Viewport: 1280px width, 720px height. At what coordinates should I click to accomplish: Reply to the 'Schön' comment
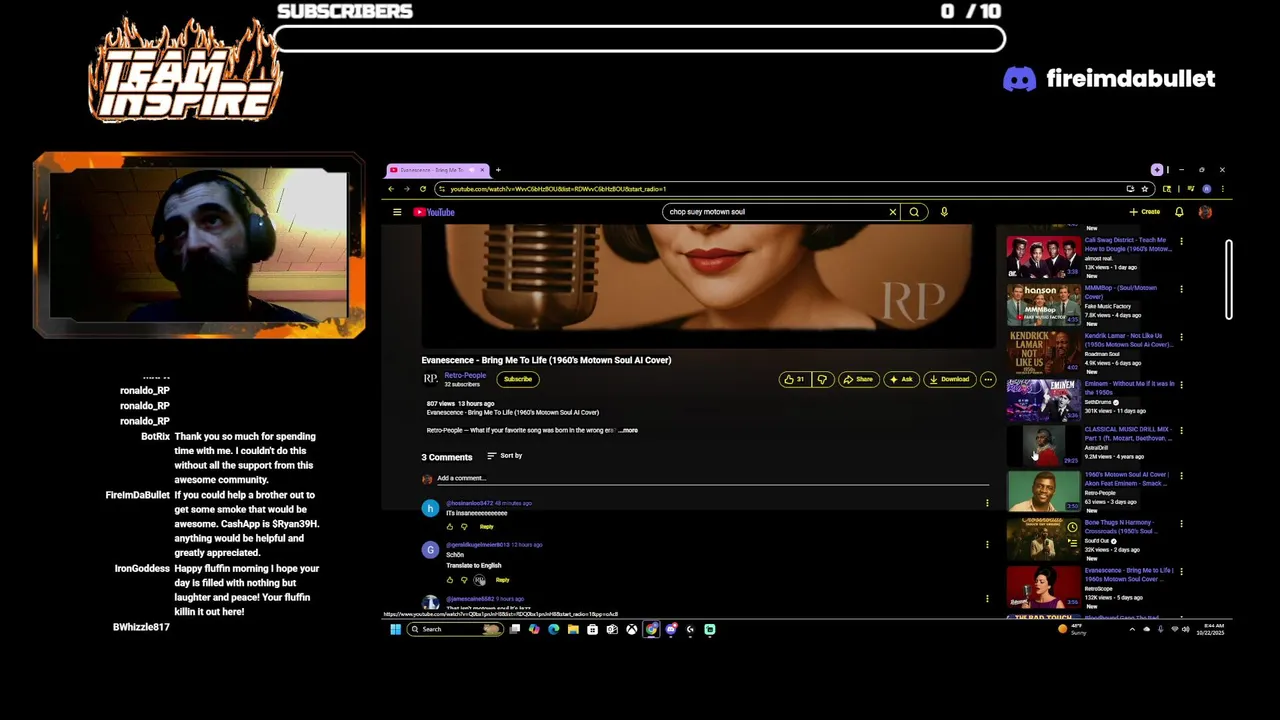tap(502, 580)
